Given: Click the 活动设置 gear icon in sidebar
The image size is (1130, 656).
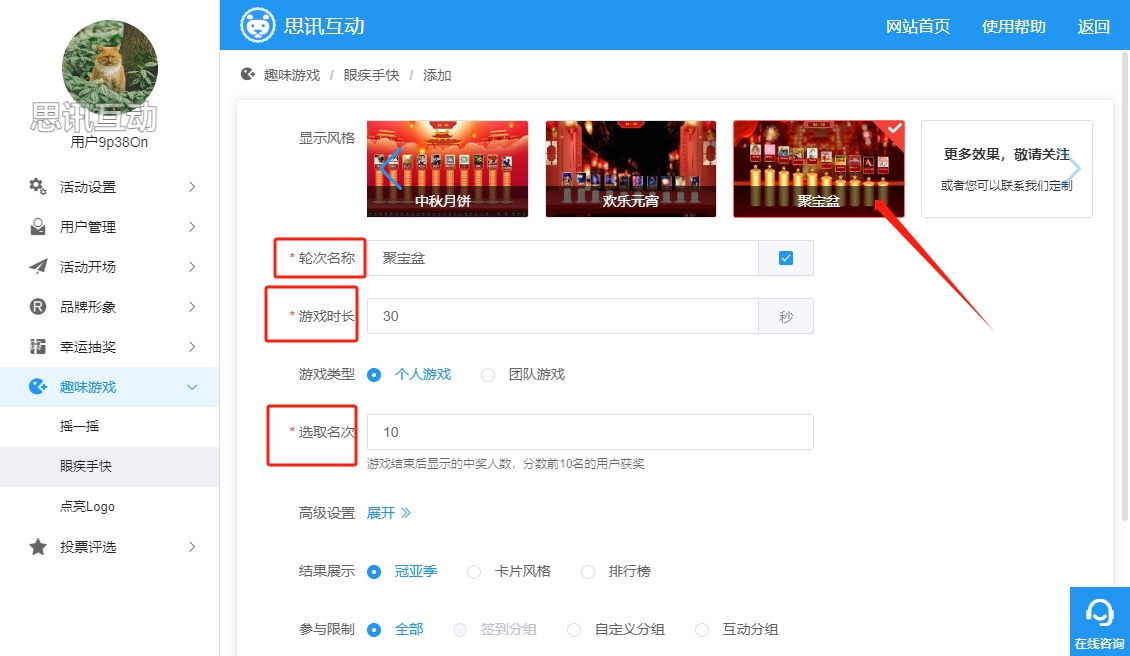Looking at the screenshot, I should (x=38, y=187).
